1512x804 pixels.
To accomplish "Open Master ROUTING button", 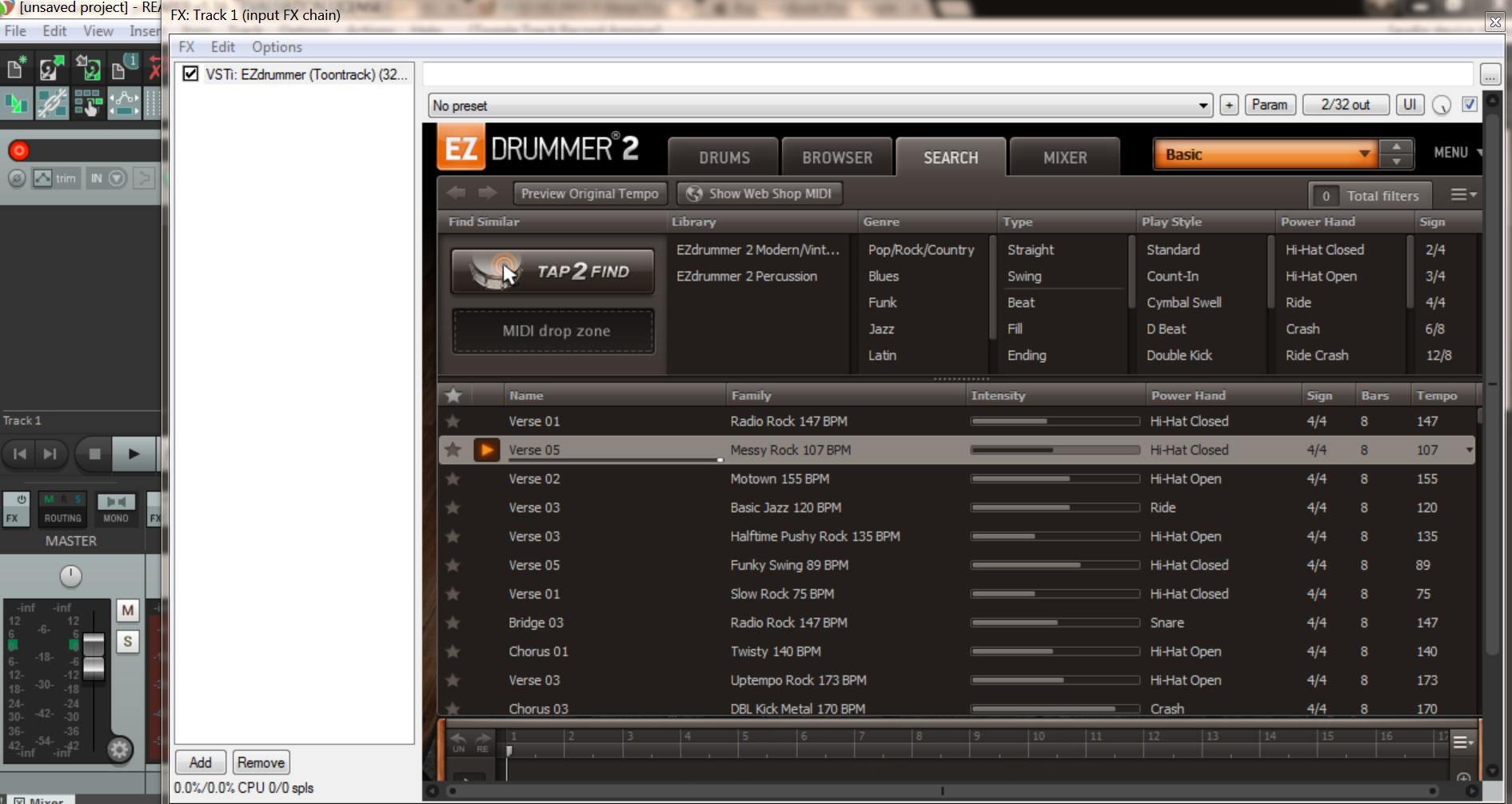I will pyautogui.click(x=63, y=509).
